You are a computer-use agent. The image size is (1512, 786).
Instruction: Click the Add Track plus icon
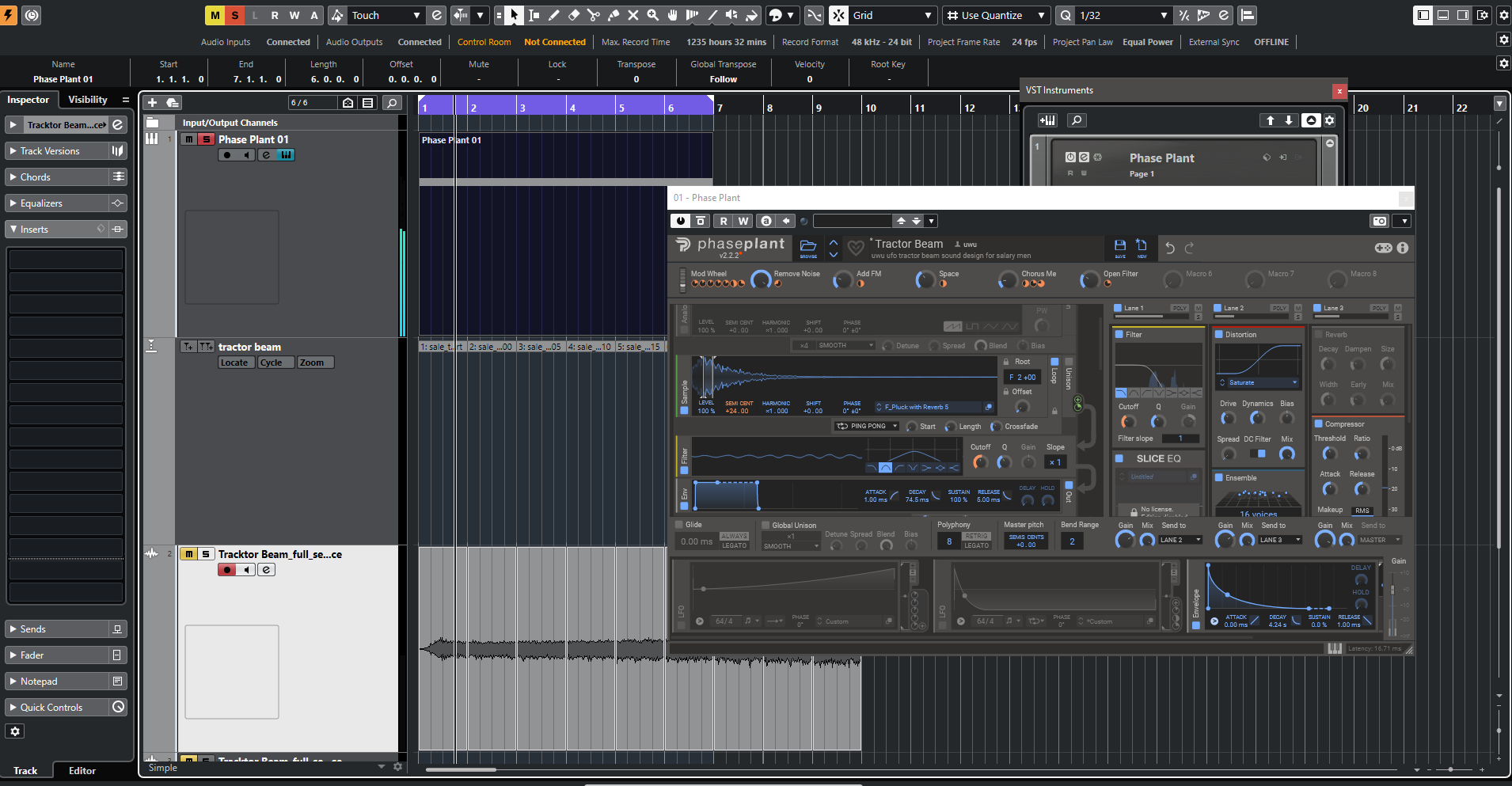click(x=152, y=102)
